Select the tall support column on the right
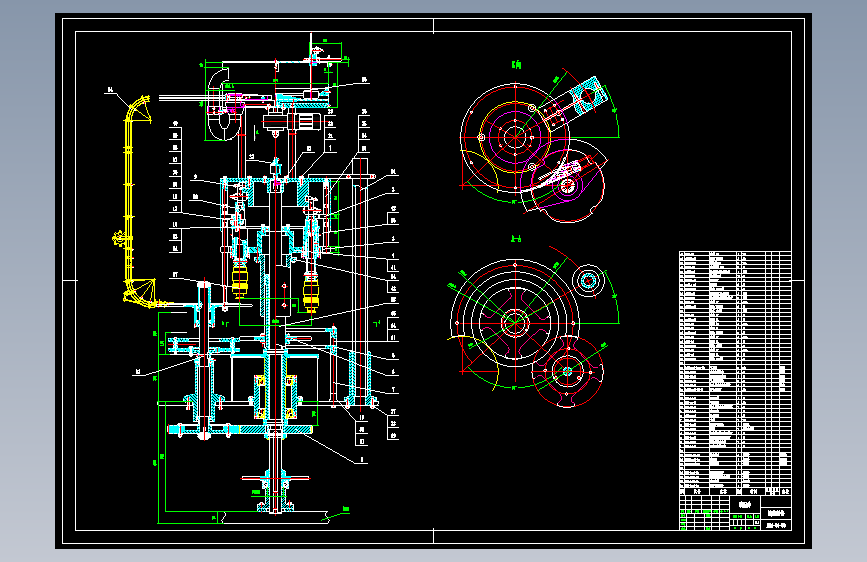 (361, 282)
